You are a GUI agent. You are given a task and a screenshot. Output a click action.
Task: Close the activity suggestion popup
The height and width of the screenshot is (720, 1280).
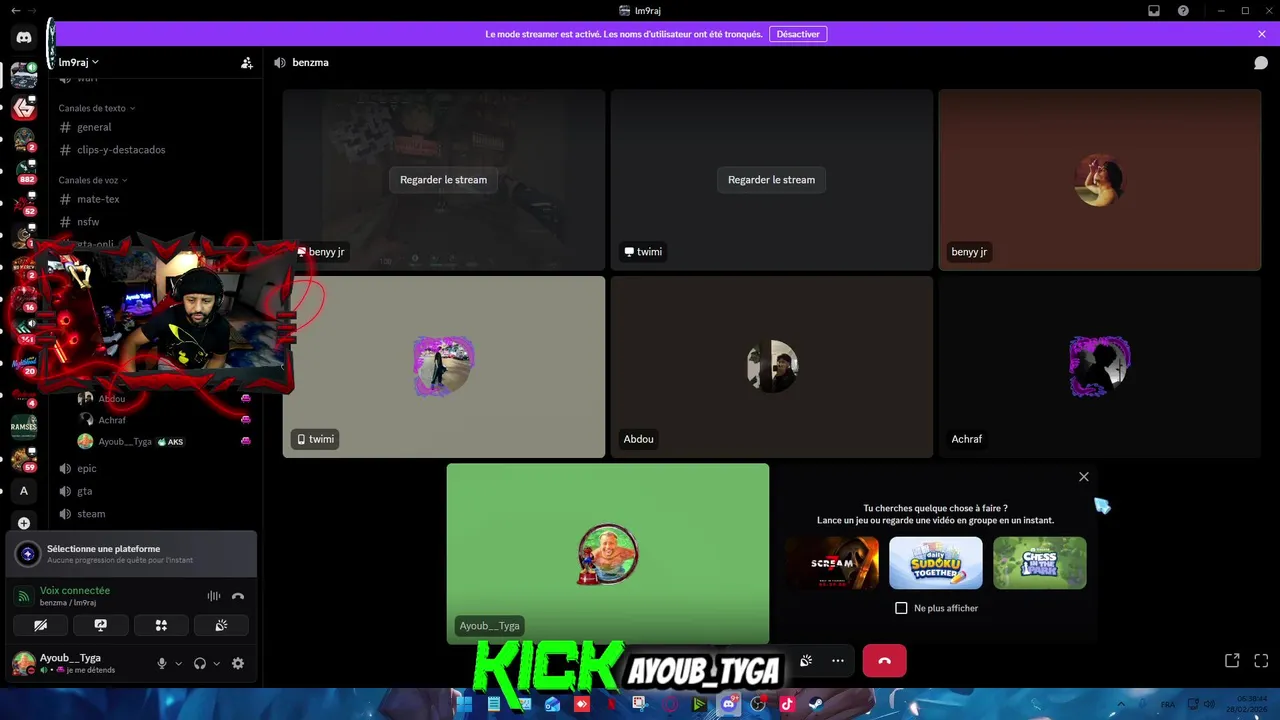(1083, 477)
